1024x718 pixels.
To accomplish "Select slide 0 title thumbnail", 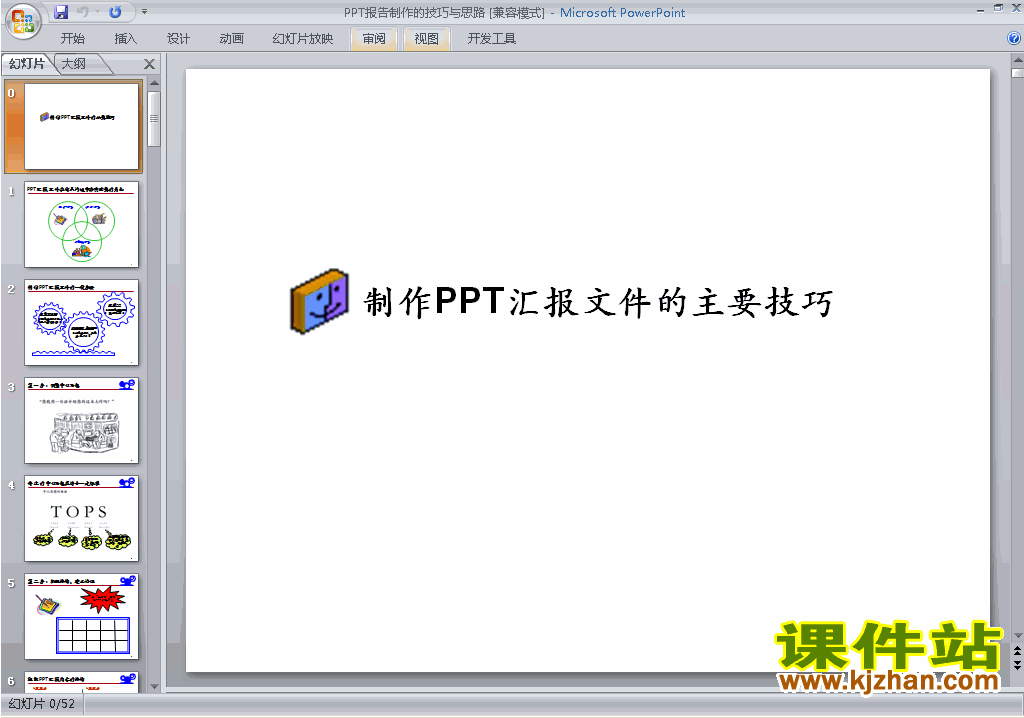I will (x=82, y=126).
